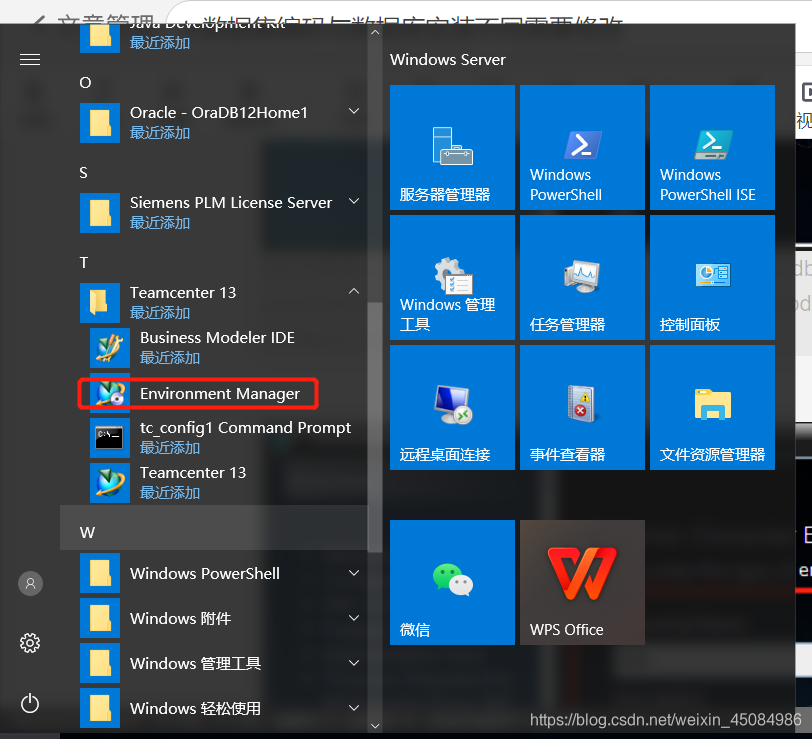Open the Start menu hamburger icon

30,60
